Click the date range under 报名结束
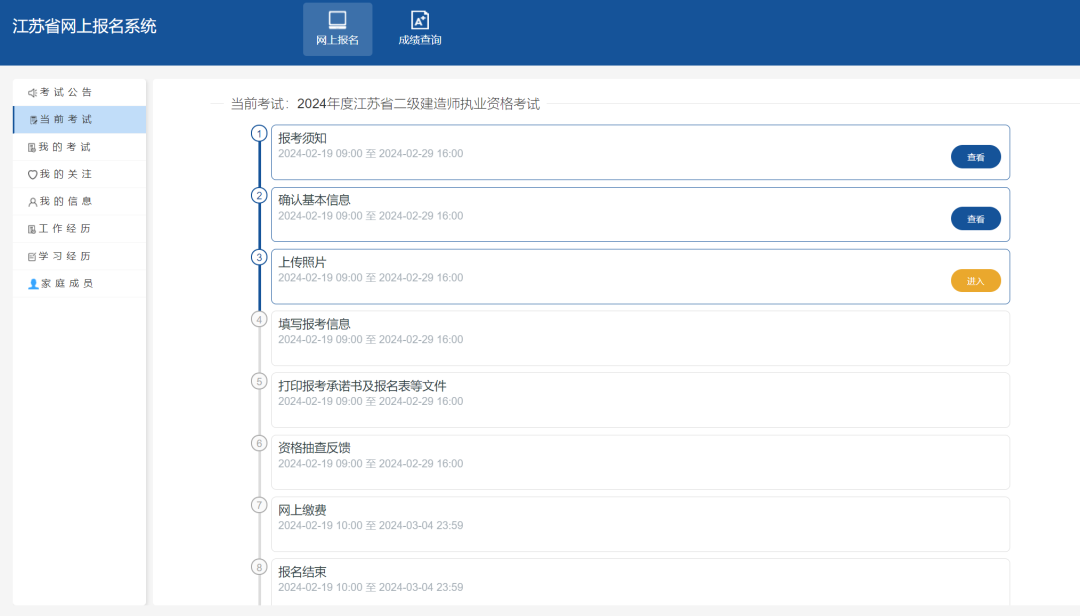This screenshot has width=1080, height=616. (x=371, y=588)
